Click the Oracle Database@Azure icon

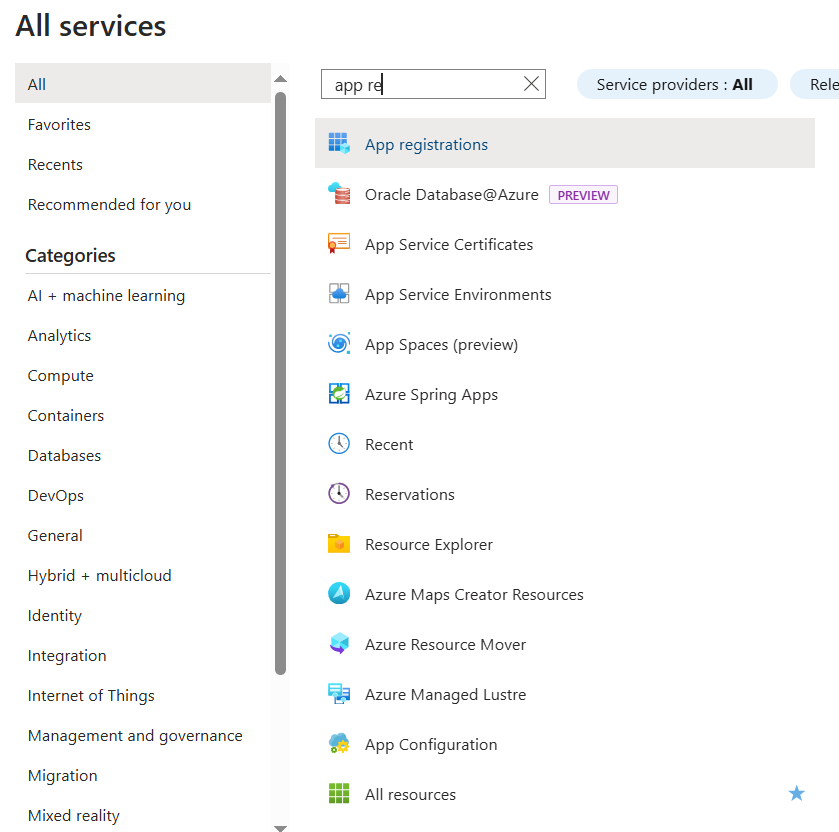click(x=339, y=194)
